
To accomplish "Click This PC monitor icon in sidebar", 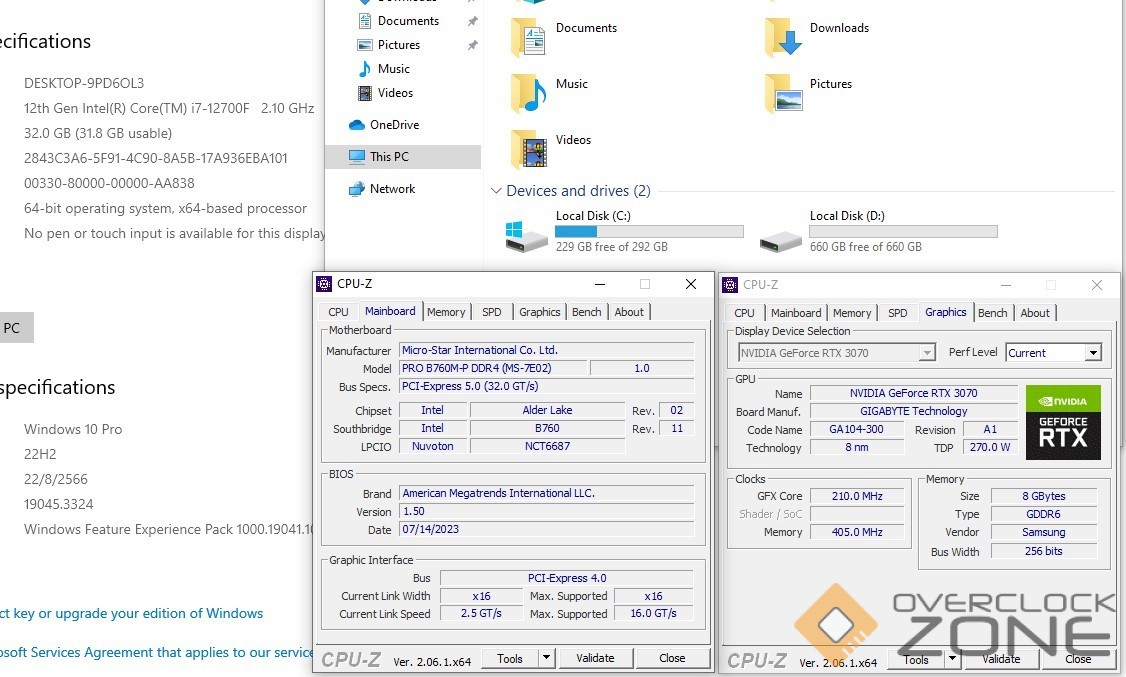I will [357, 157].
